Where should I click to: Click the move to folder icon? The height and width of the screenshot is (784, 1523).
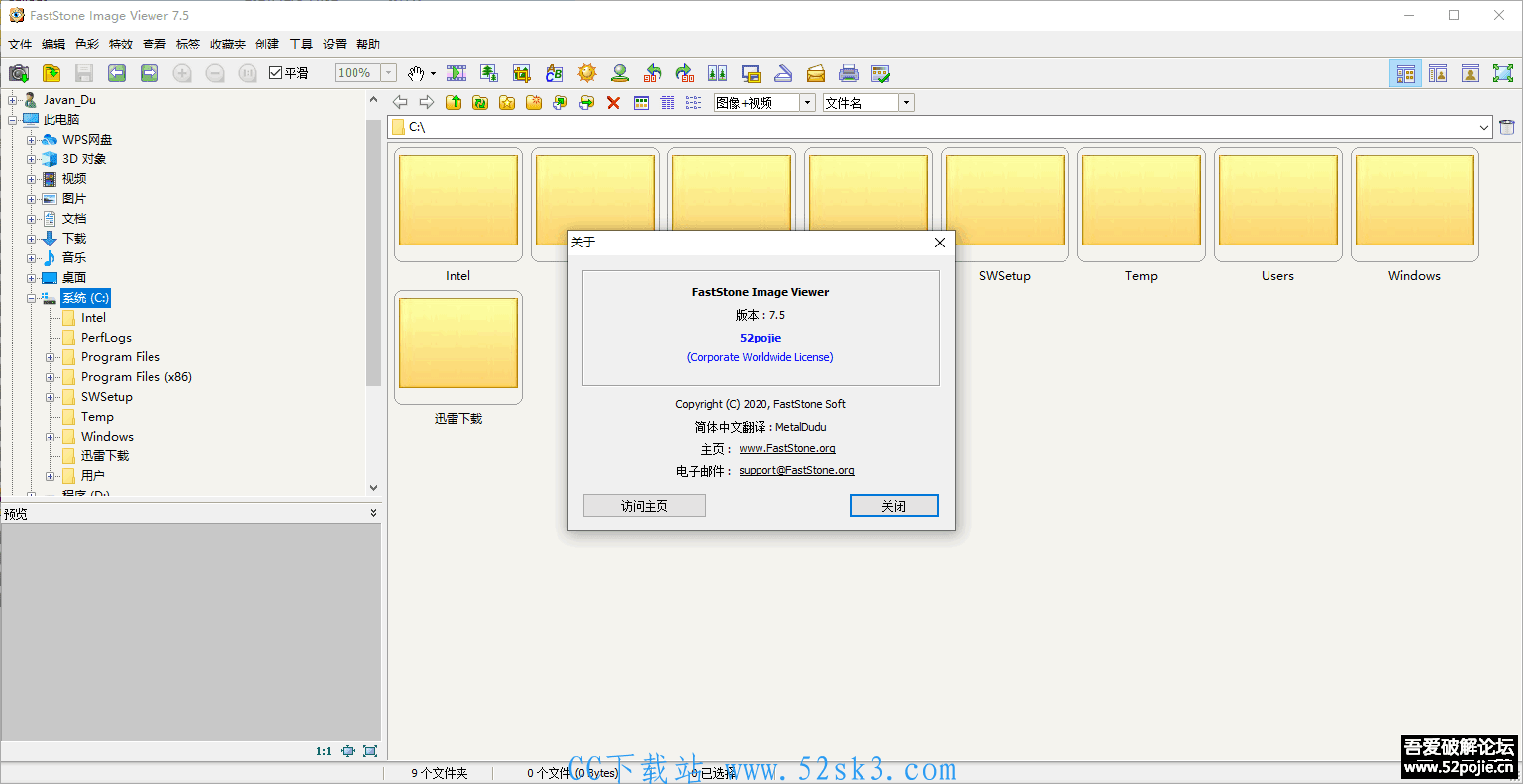(587, 102)
